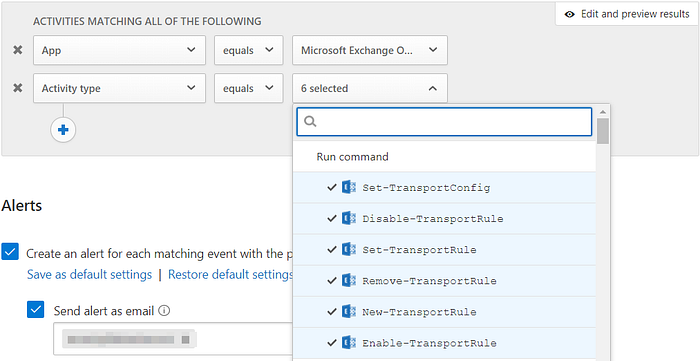
Task: Remove the Activity type filter row with X
Action: click(x=17, y=88)
